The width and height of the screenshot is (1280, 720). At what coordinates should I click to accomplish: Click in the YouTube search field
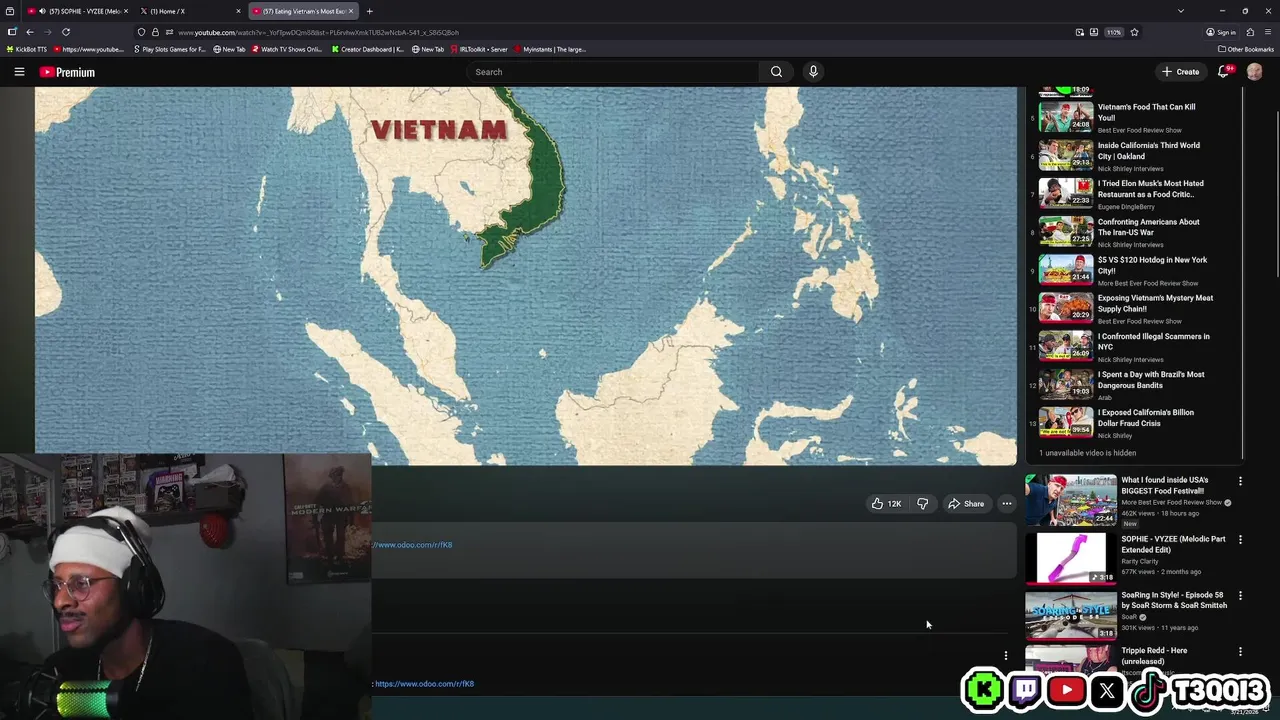(615, 72)
